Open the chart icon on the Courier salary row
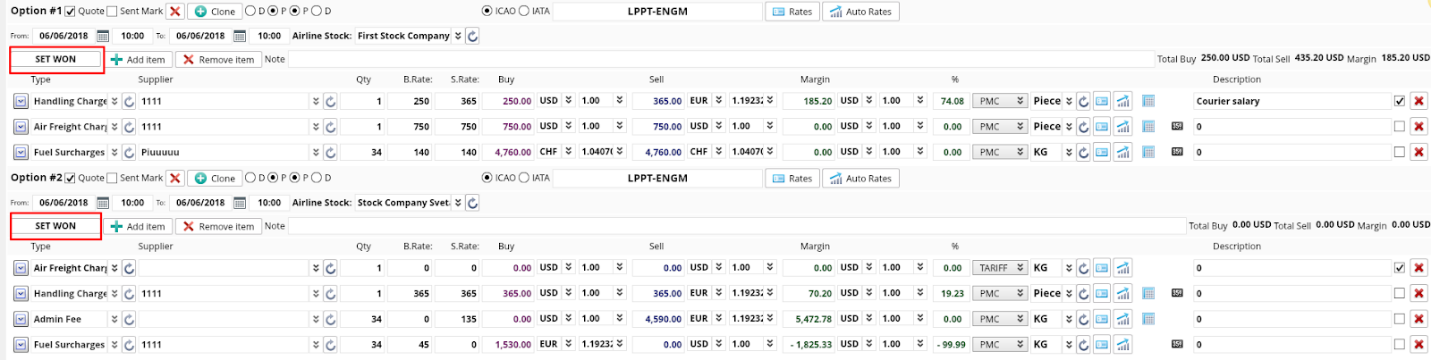 (1123, 101)
